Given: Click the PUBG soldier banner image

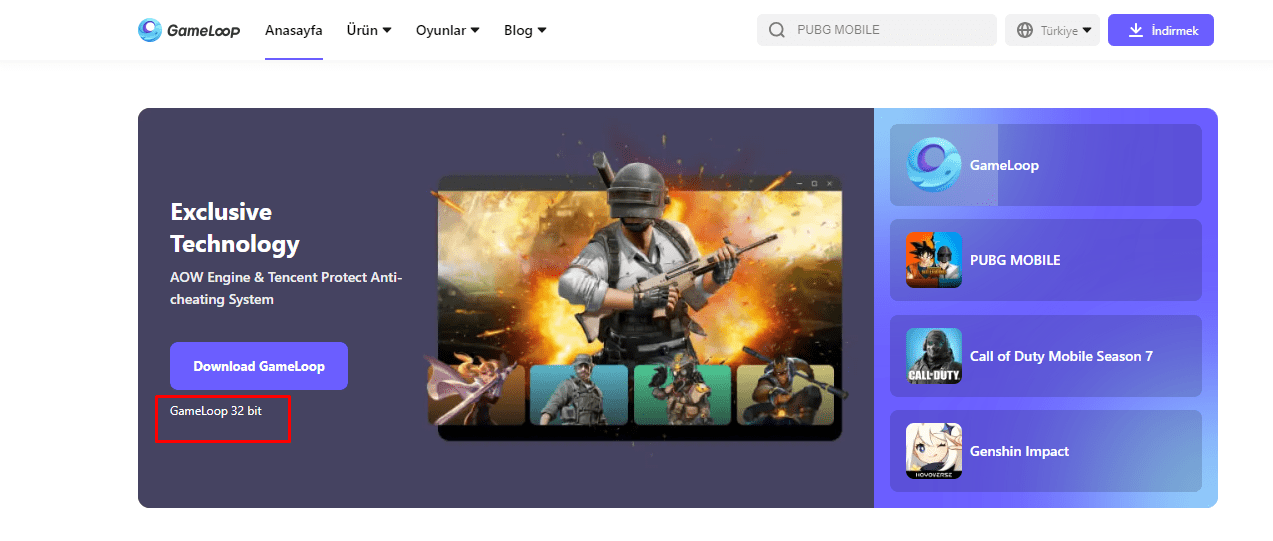Looking at the screenshot, I should click(640, 270).
